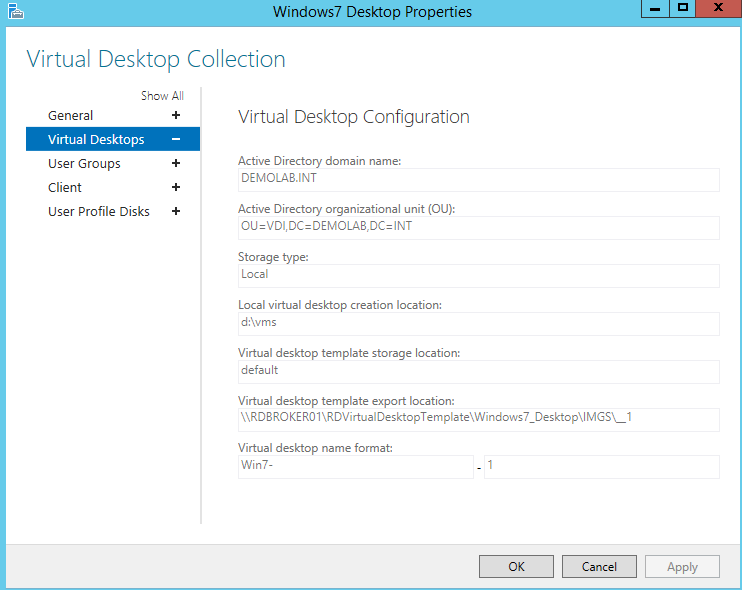Expand the General section plus icon
The width and height of the screenshot is (742, 590).
point(176,116)
